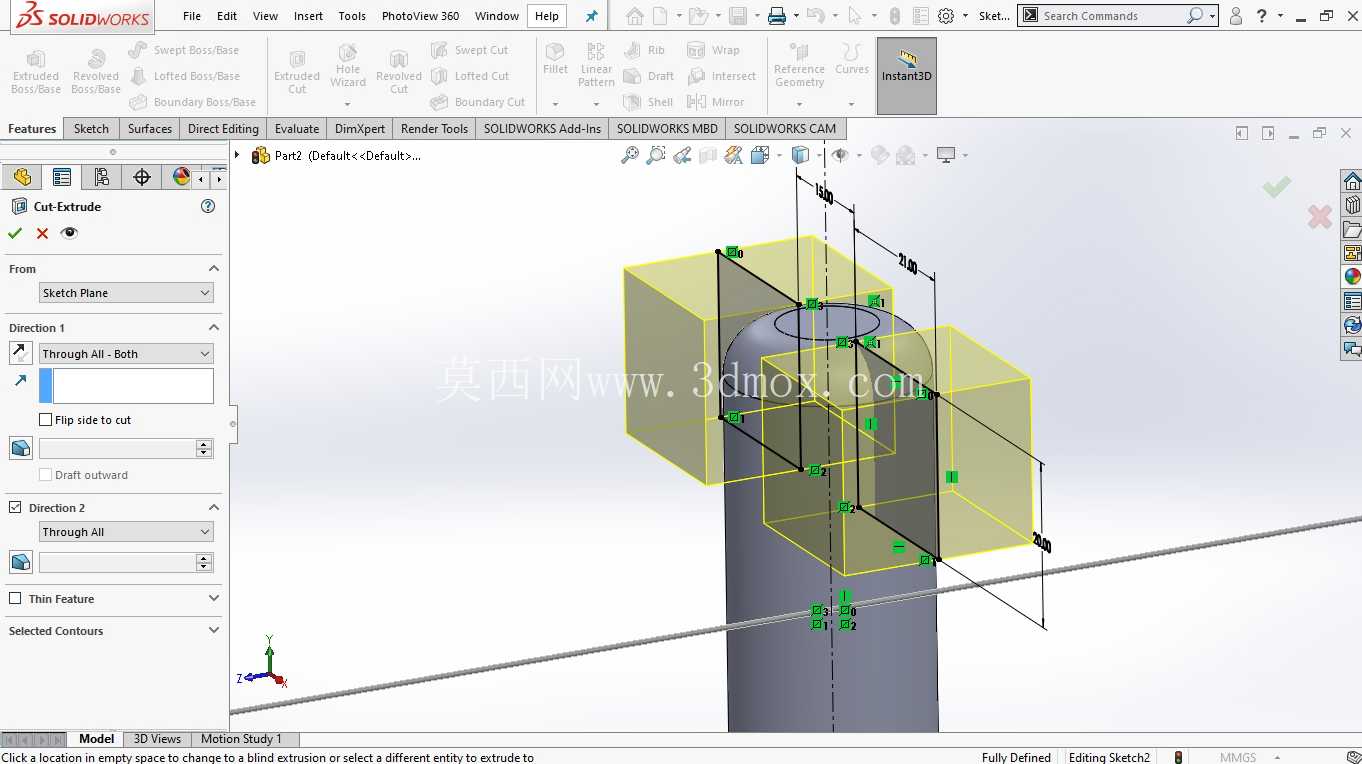This screenshot has height=764, width=1362.
Task: Pin the menu bar with pushpin
Action: click(x=591, y=16)
